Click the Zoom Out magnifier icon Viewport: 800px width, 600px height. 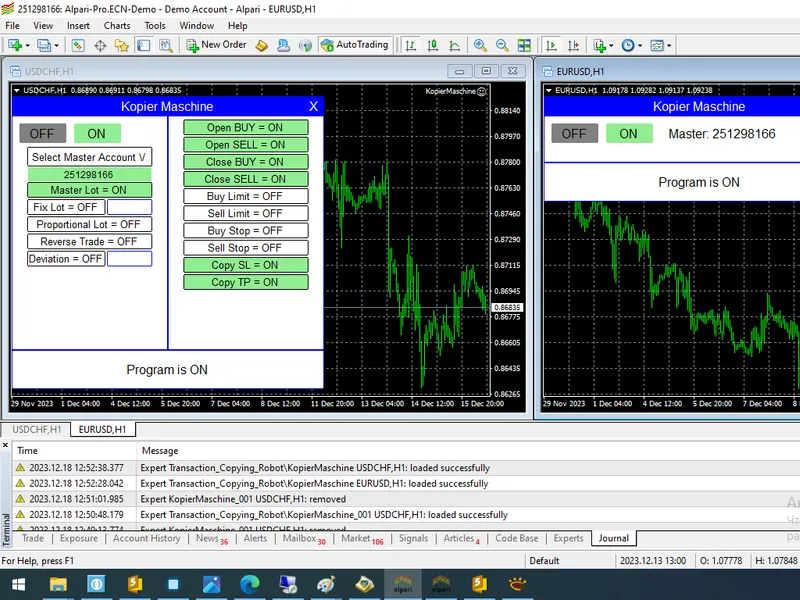tap(502, 45)
